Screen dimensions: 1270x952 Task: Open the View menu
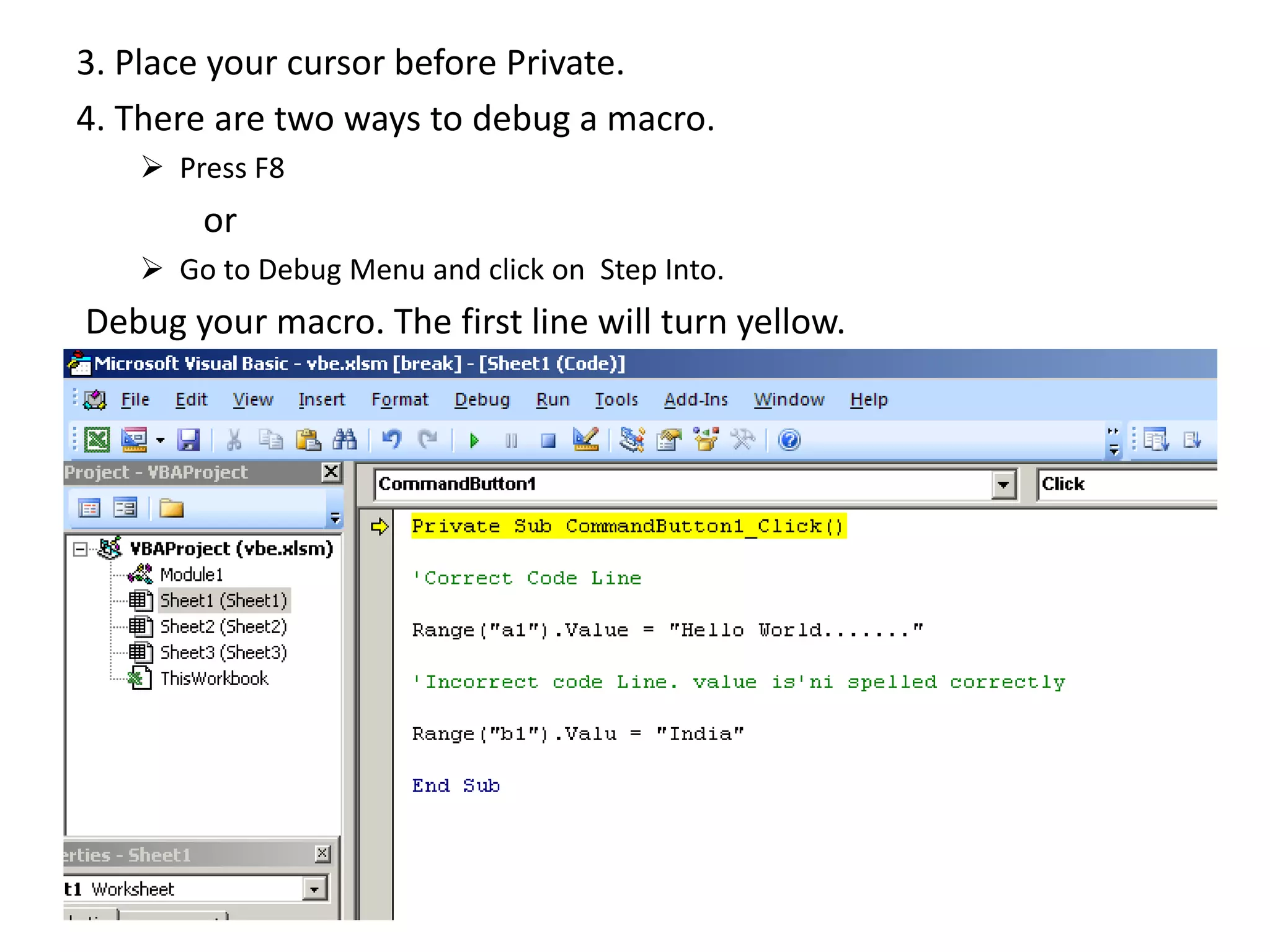pyautogui.click(x=253, y=400)
